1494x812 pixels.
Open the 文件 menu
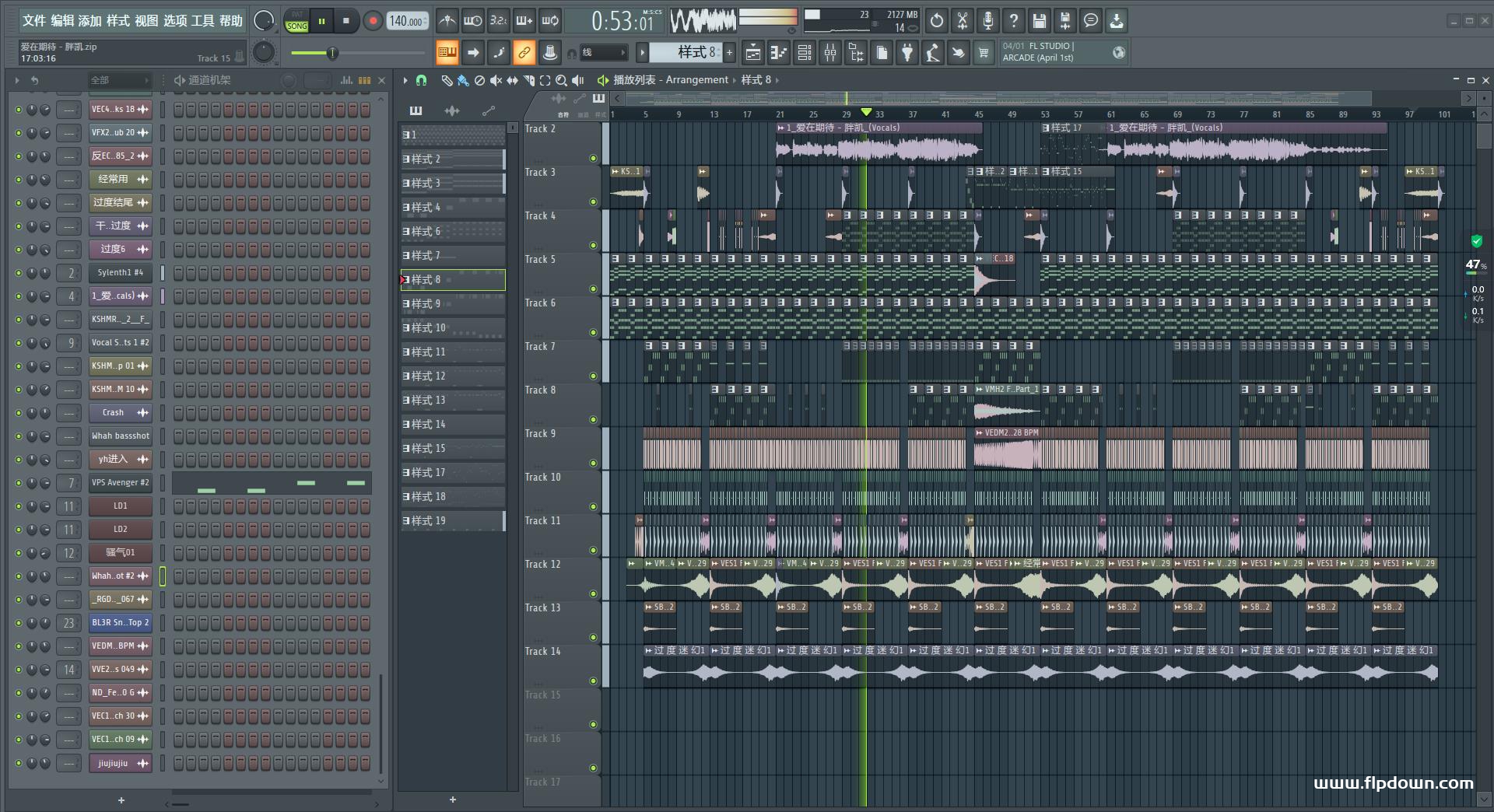coord(34,21)
